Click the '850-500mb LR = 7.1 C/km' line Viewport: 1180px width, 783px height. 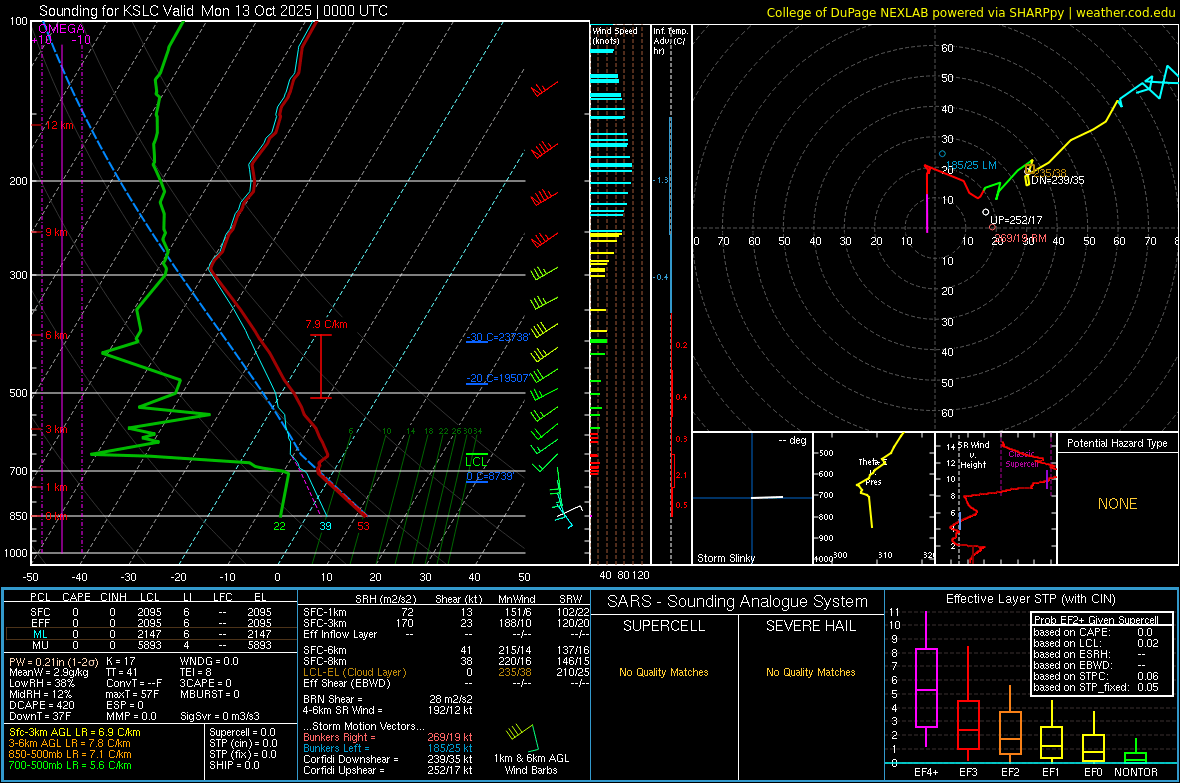coord(70,754)
